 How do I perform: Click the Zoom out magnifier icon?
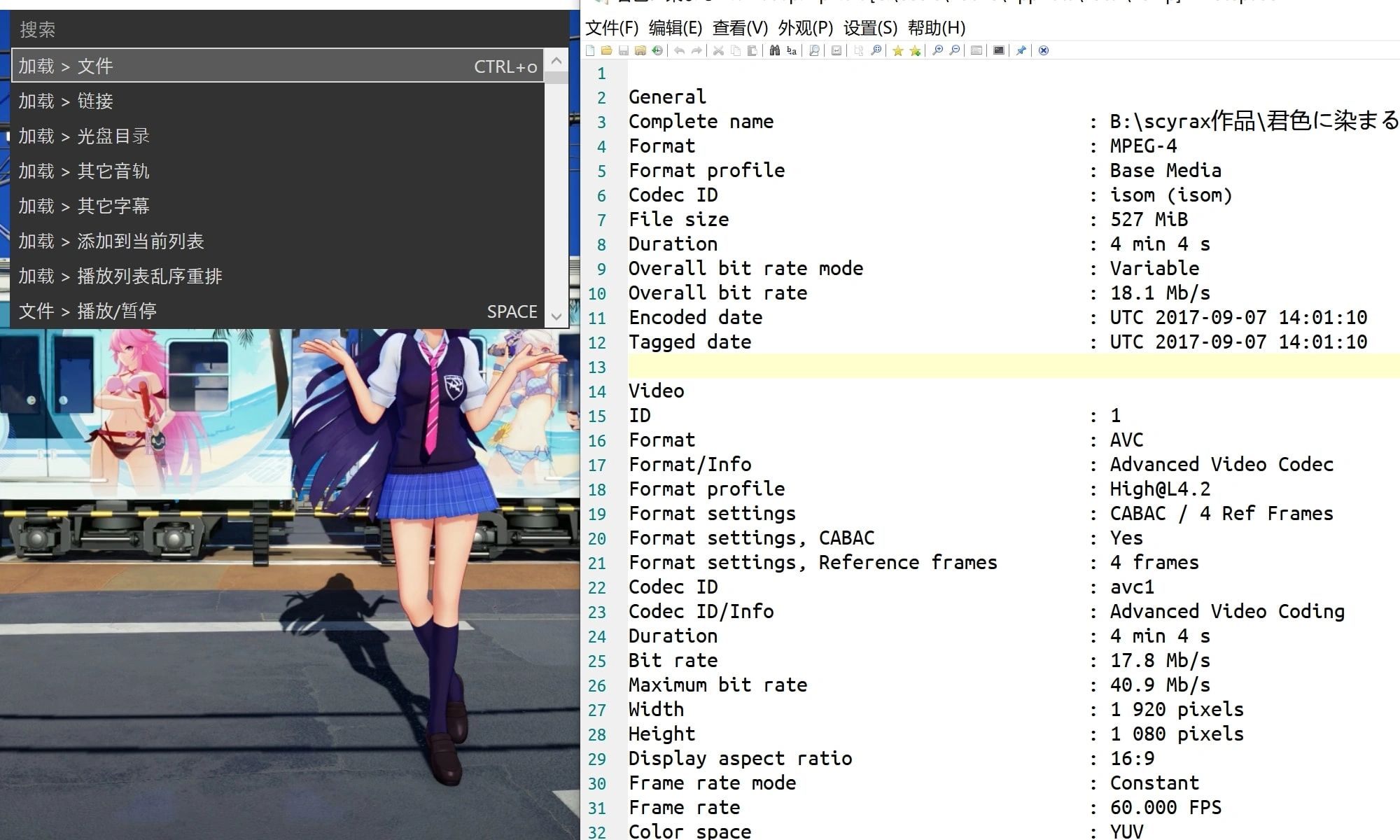pos(954,50)
